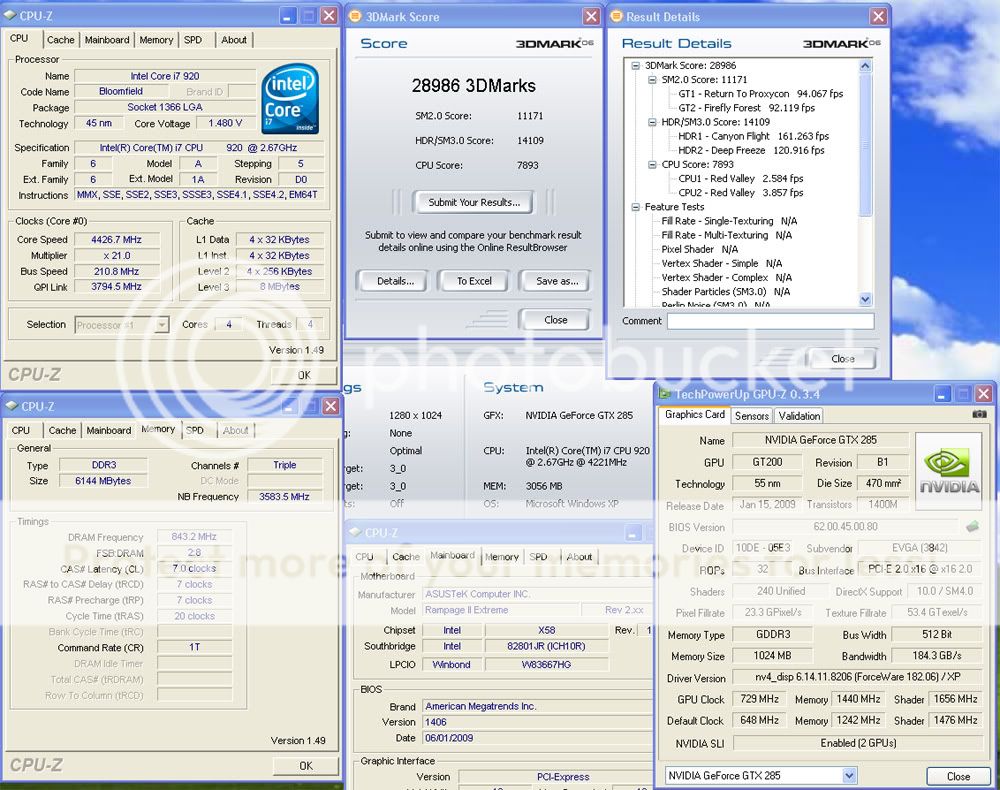Switch to the Validation tab in GPU-Z
The height and width of the screenshot is (790, 1000).
pos(799,416)
